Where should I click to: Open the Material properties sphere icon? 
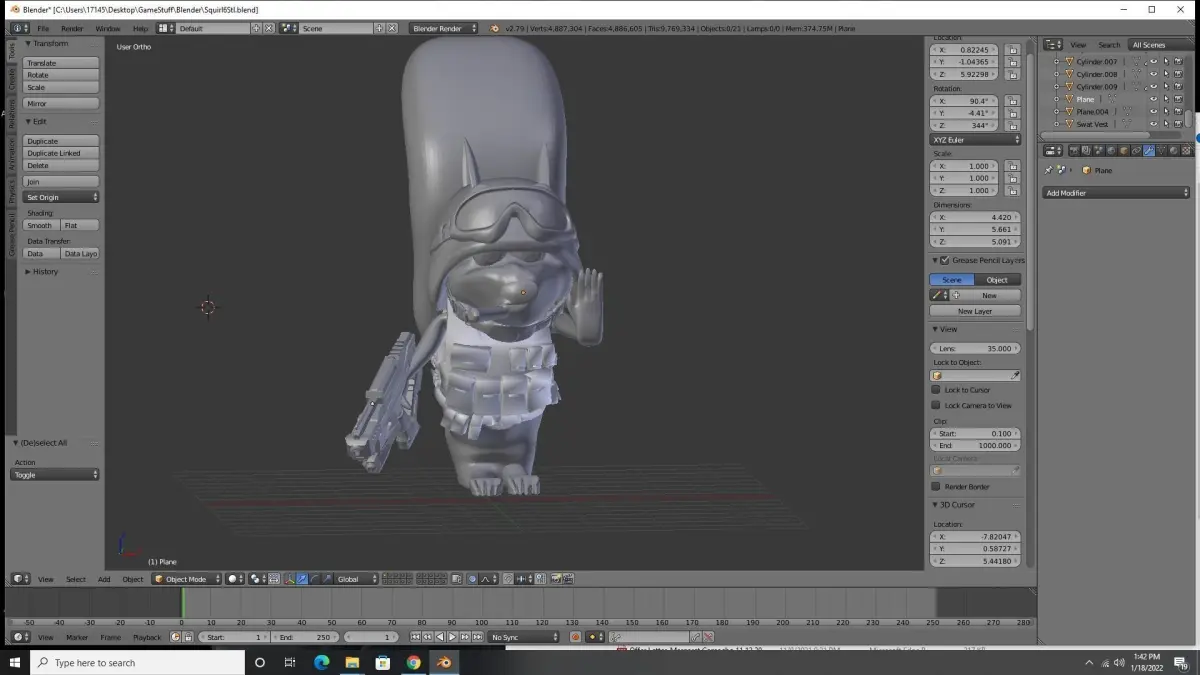[x=1173, y=150]
